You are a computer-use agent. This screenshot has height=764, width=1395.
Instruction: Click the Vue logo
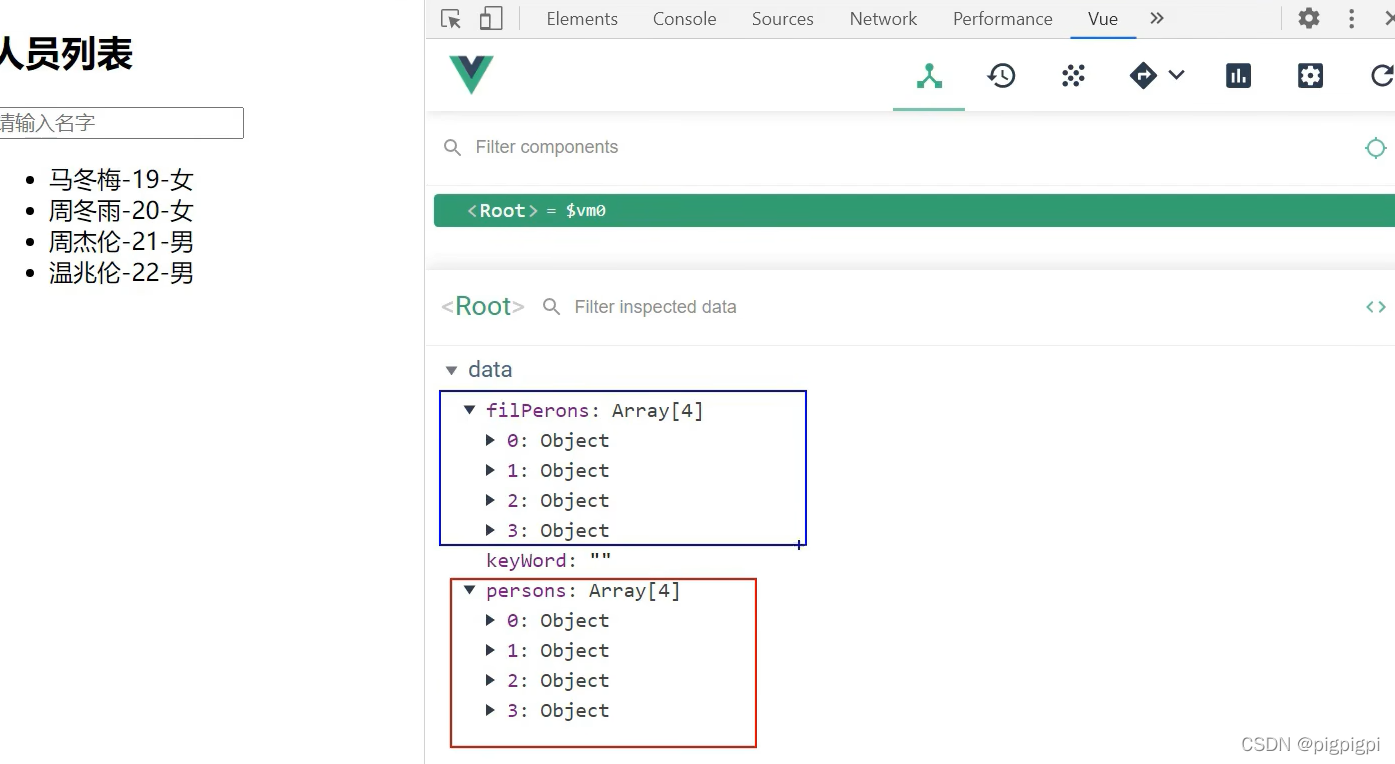471,75
